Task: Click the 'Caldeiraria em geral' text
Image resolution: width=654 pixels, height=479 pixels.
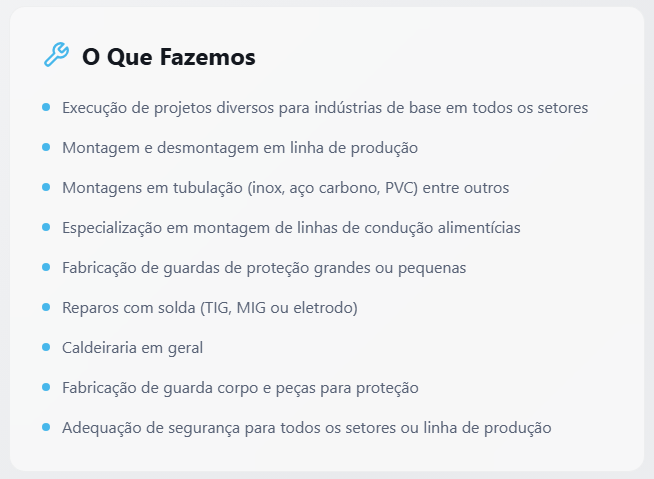Action: pyautogui.click(x=132, y=348)
